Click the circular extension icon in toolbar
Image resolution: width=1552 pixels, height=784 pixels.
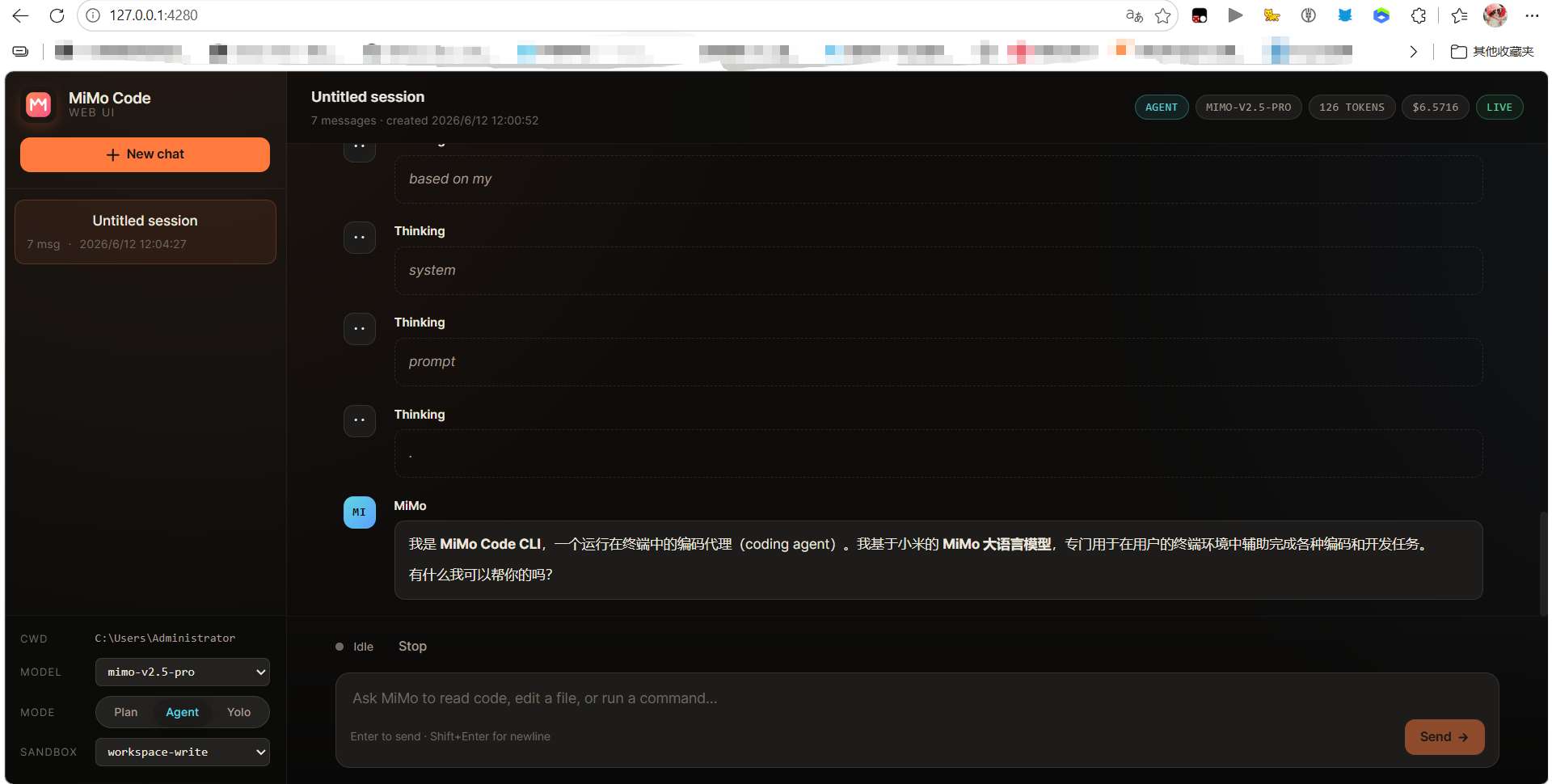click(1309, 15)
